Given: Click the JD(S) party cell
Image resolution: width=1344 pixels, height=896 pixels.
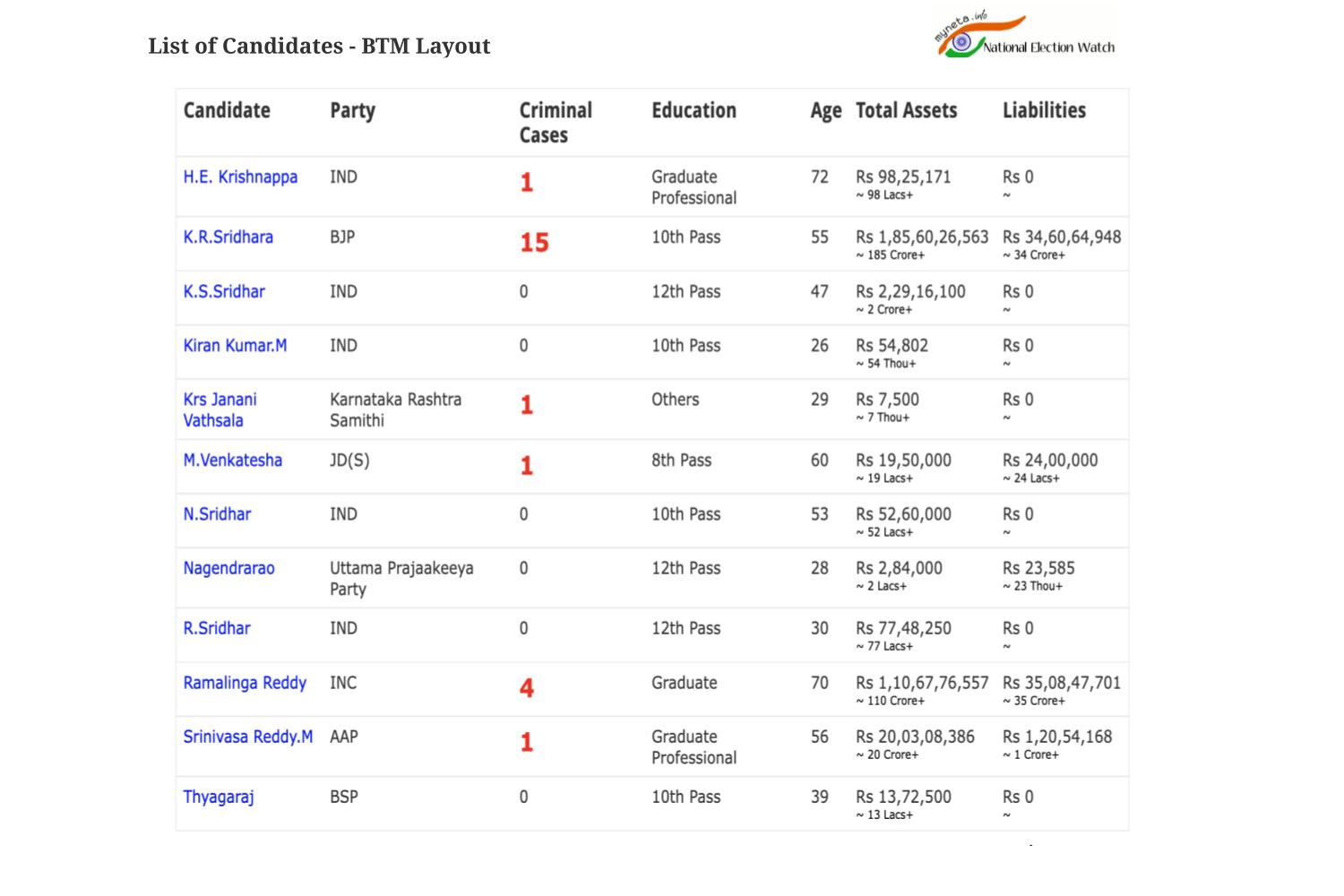Looking at the screenshot, I should click(x=349, y=461).
